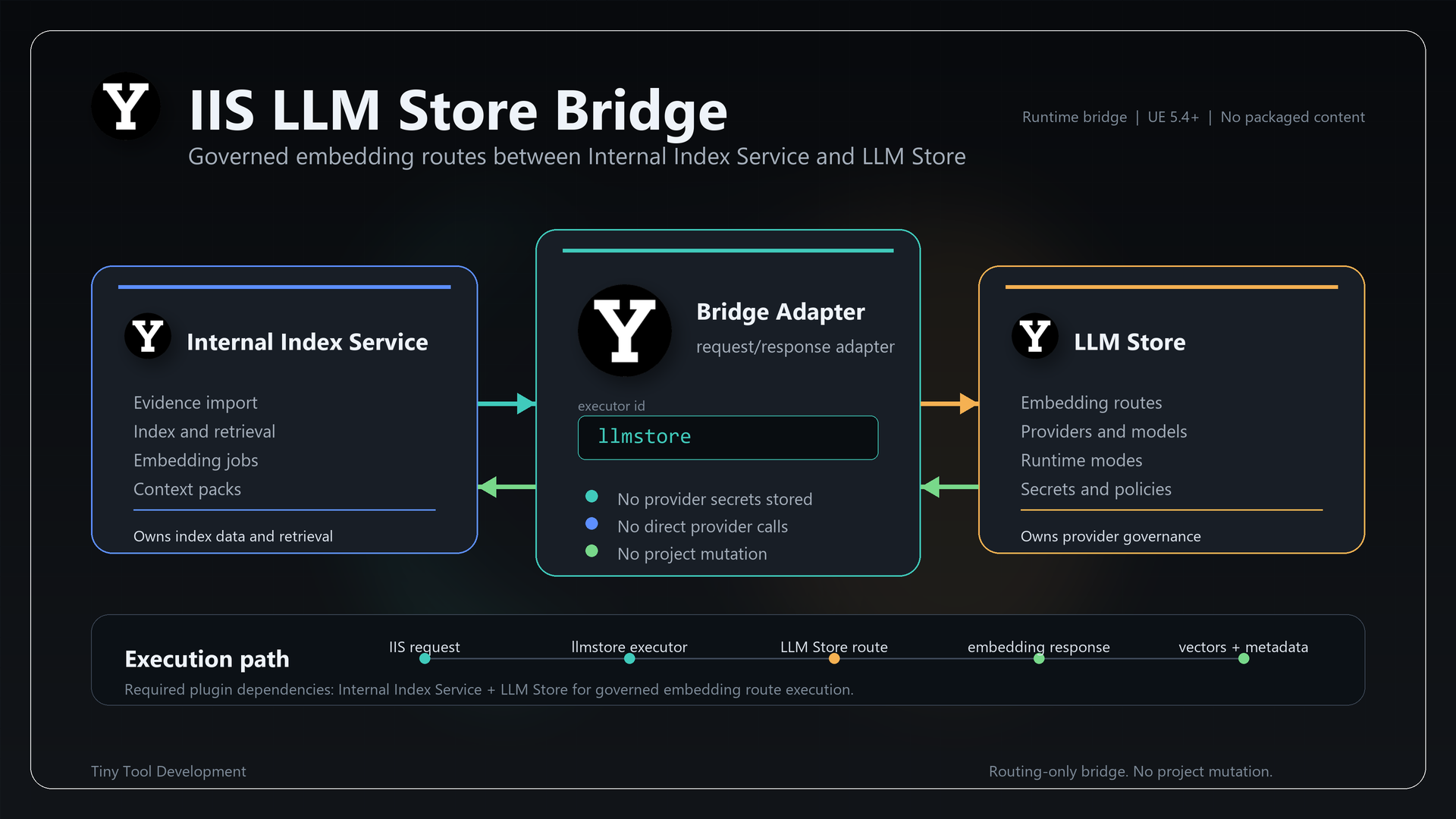Click the Execution path heading
1456x819 pixels.
pos(207,659)
